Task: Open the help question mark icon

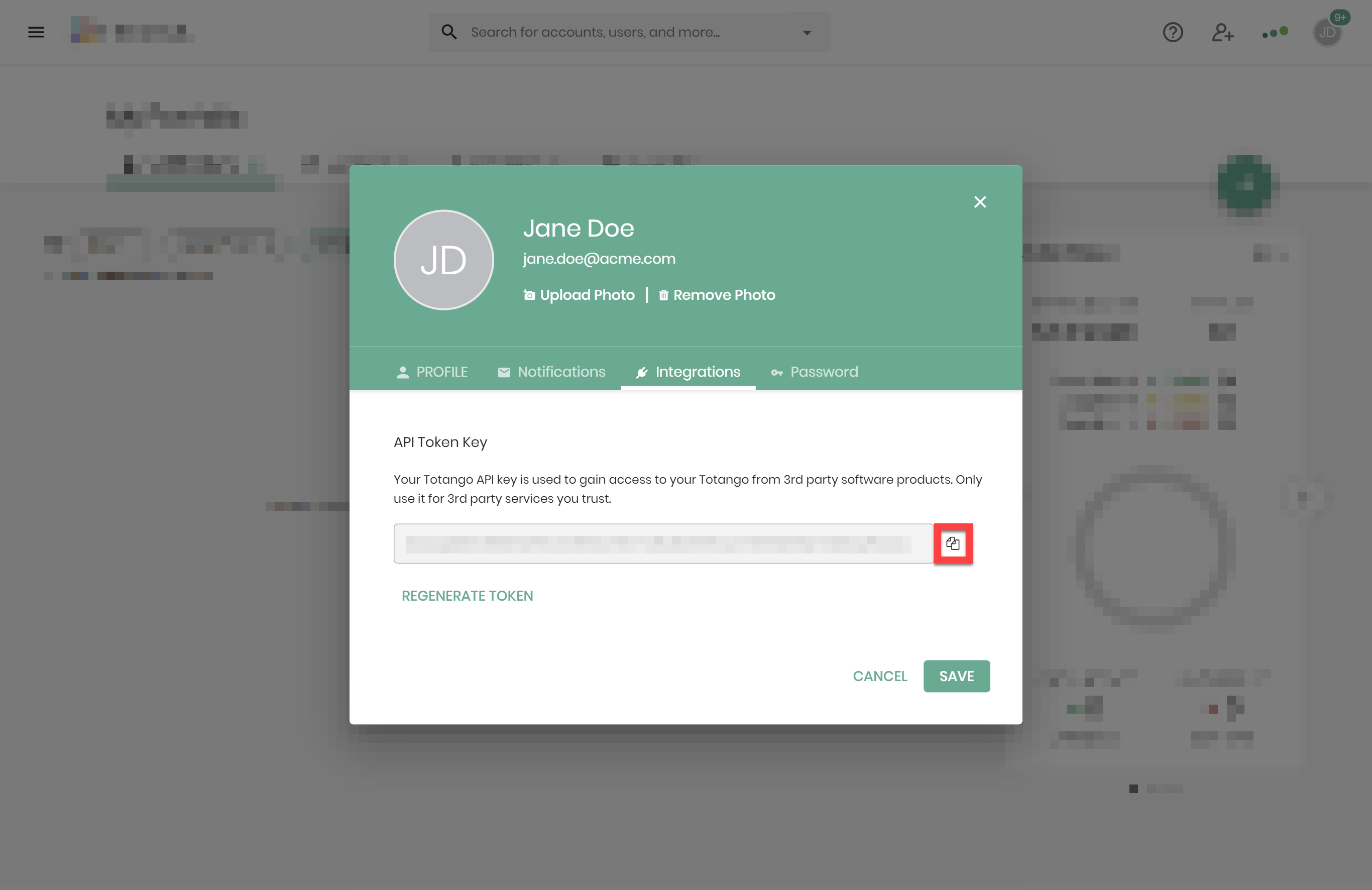Action: pos(1173,32)
